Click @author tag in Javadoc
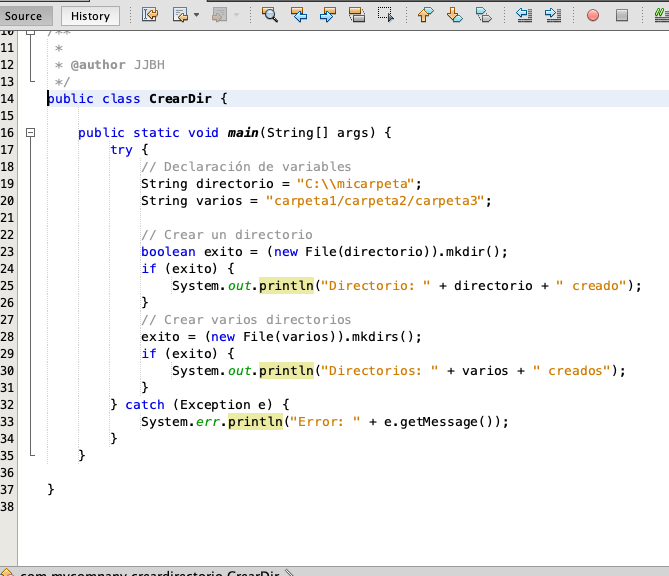This screenshot has height=576, width=669. pyautogui.click(x=98, y=65)
